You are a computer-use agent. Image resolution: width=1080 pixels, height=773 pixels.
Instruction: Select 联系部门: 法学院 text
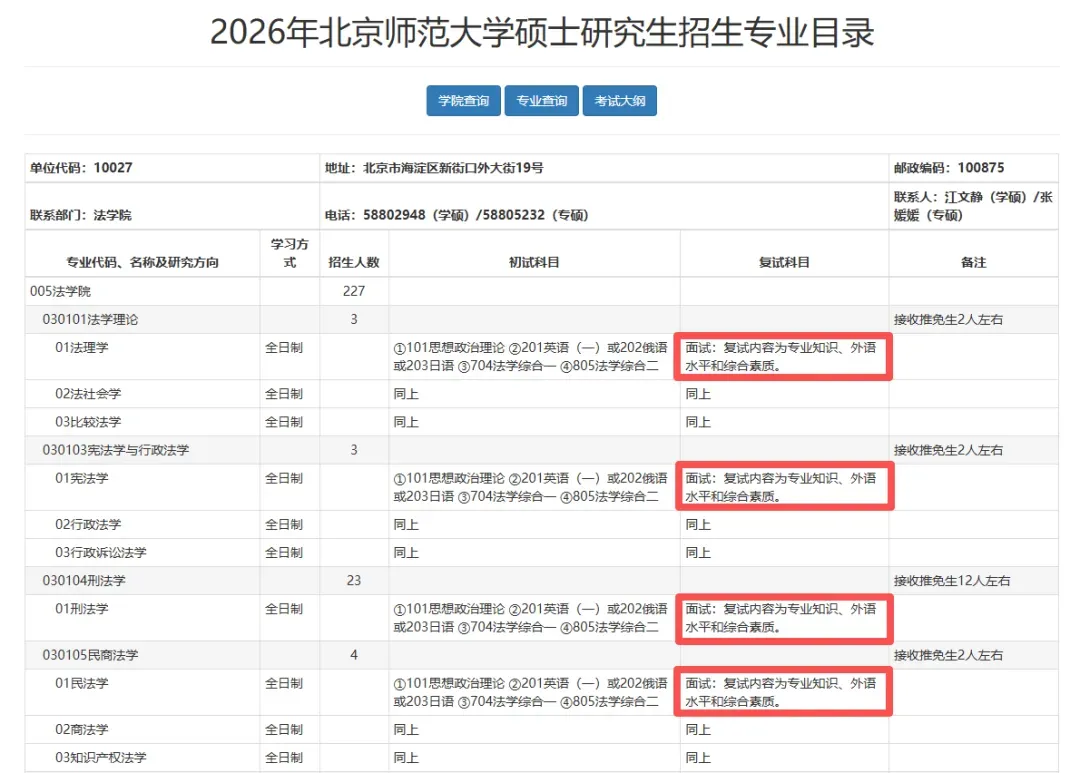[81, 215]
